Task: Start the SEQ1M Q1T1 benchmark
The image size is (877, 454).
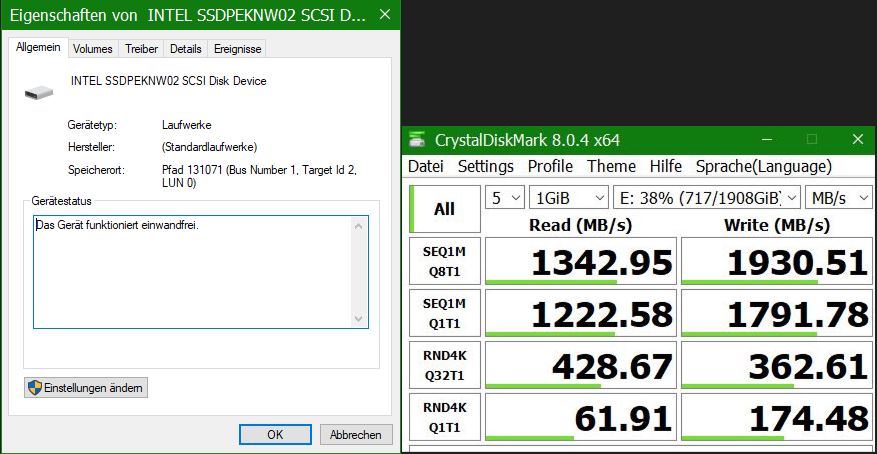Action: tap(445, 313)
